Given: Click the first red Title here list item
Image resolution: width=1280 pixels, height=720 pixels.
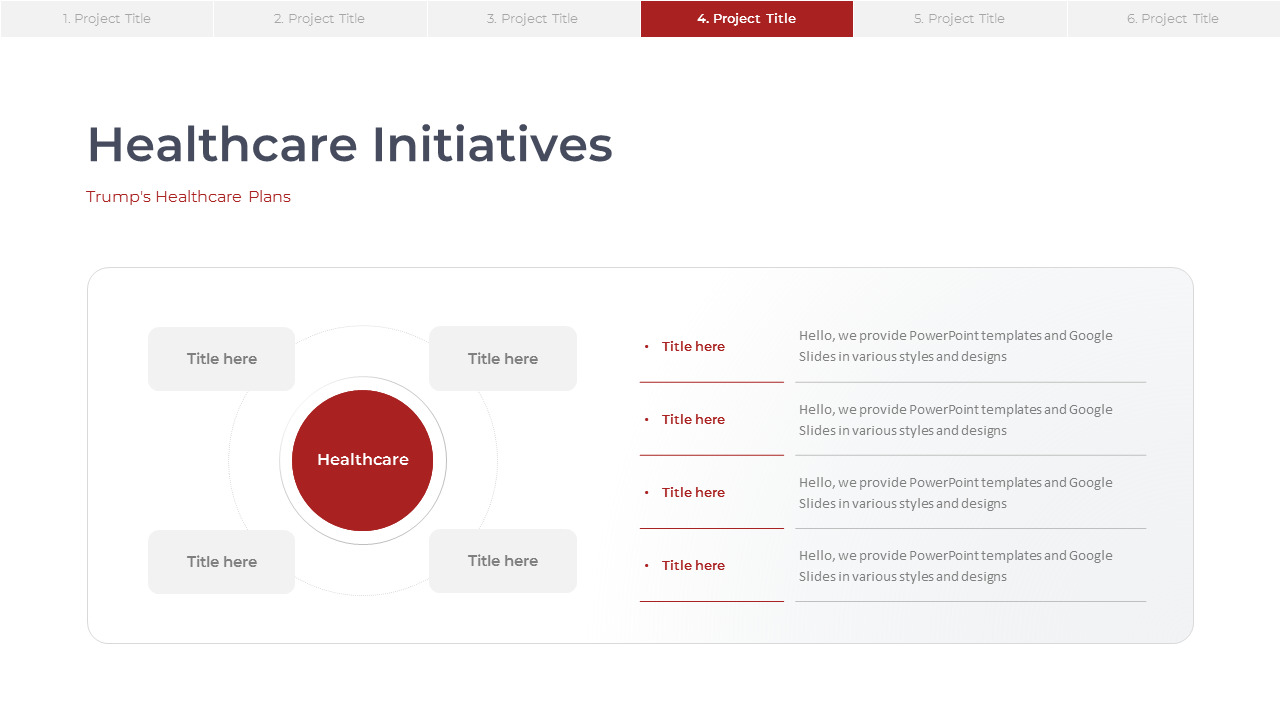Looking at the screenshot, I should tap(693, 347).
